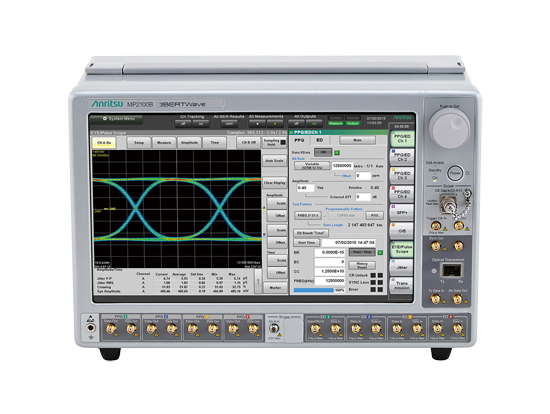The width and height of the screenshot is (550, 414).
Task: Open the Jitter measurement panel
Action: (x=402, y=267)
